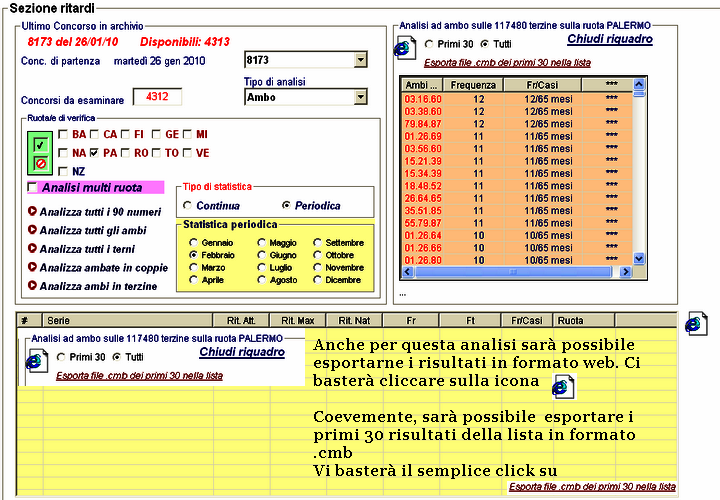
Task: Enable the BA wheel checkbox
Action: pyautogui.click(x=64, y=134)
